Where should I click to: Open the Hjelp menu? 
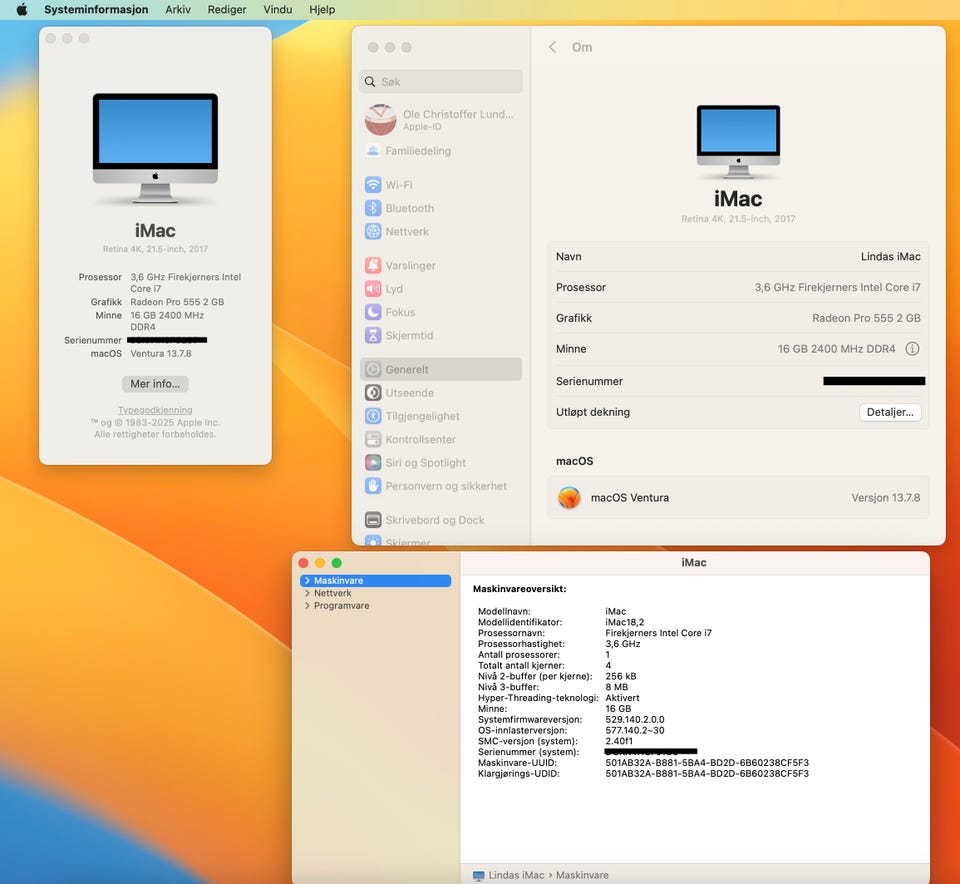click(x=322, y=10)
